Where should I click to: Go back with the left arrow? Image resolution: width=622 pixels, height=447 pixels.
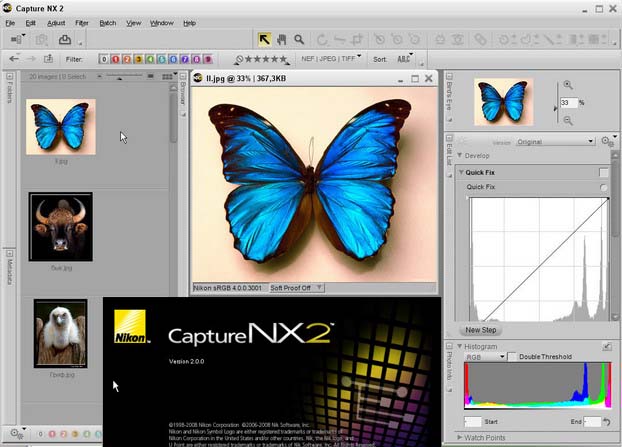tap(14, 59)
